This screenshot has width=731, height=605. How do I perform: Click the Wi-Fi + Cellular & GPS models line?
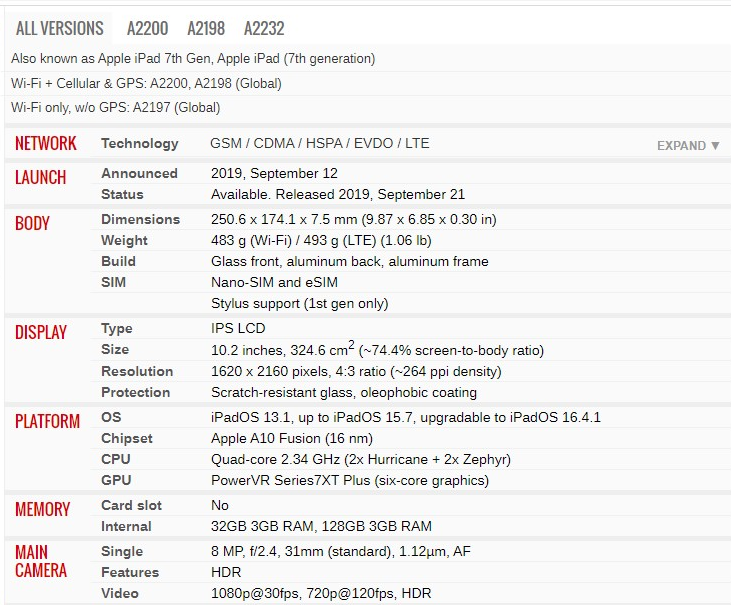(x=146, y=84)
